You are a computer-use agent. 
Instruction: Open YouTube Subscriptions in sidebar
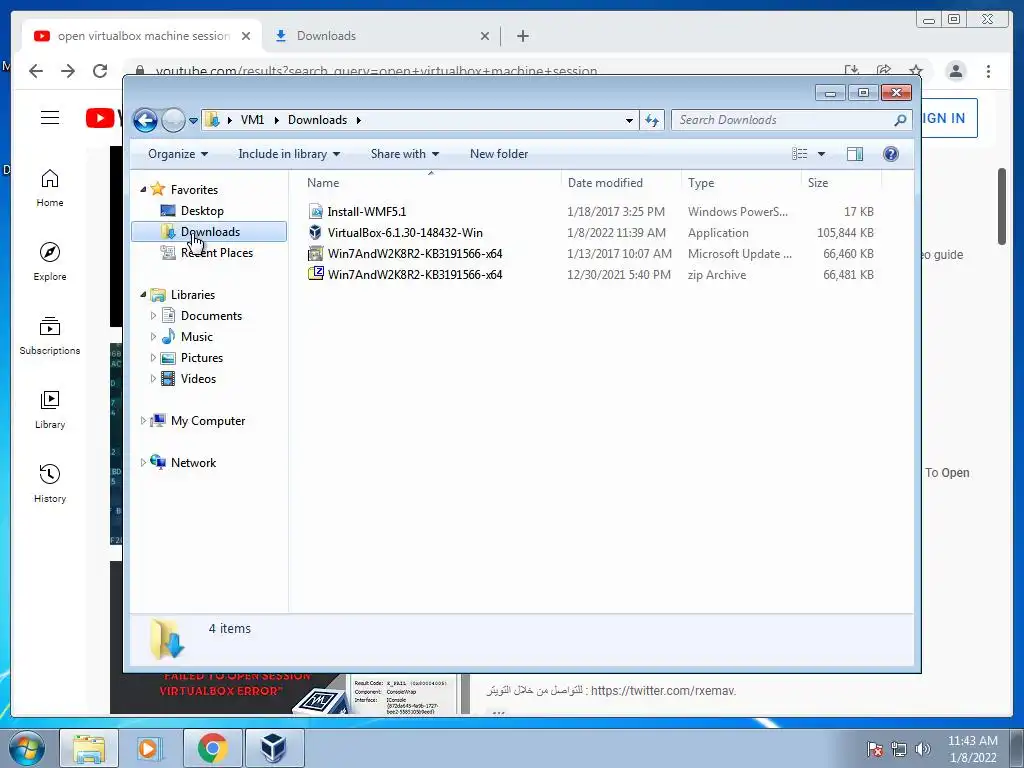tap(50, 336)
